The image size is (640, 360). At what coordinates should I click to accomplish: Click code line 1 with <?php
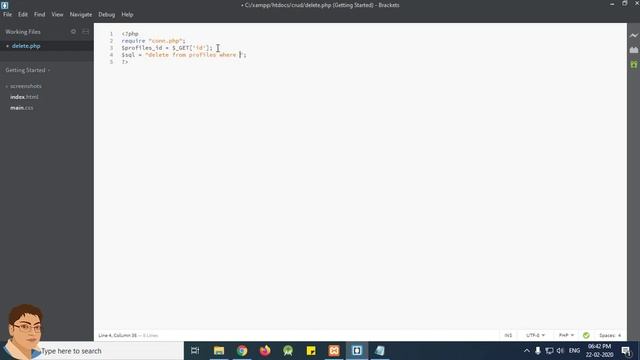[130, 34]
